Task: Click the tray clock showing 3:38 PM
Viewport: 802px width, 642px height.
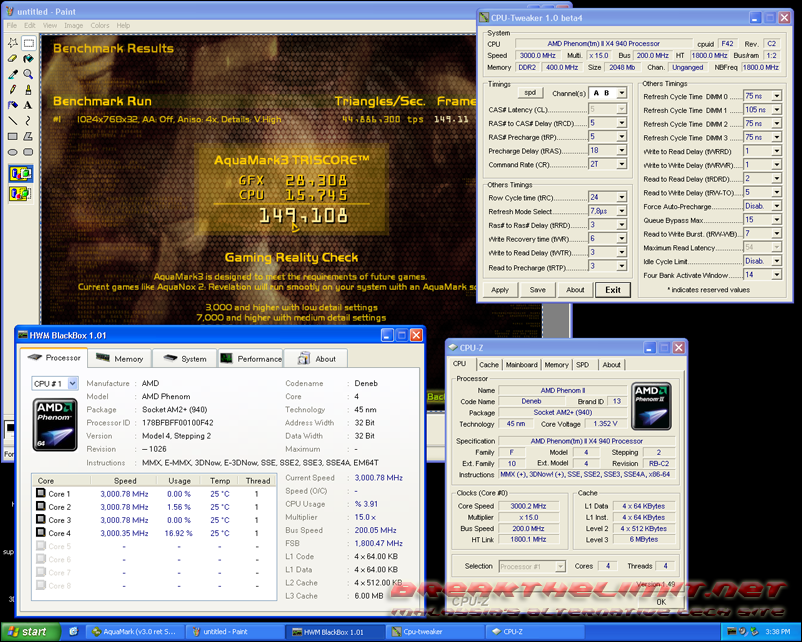Action: click(x=778, y=632)
